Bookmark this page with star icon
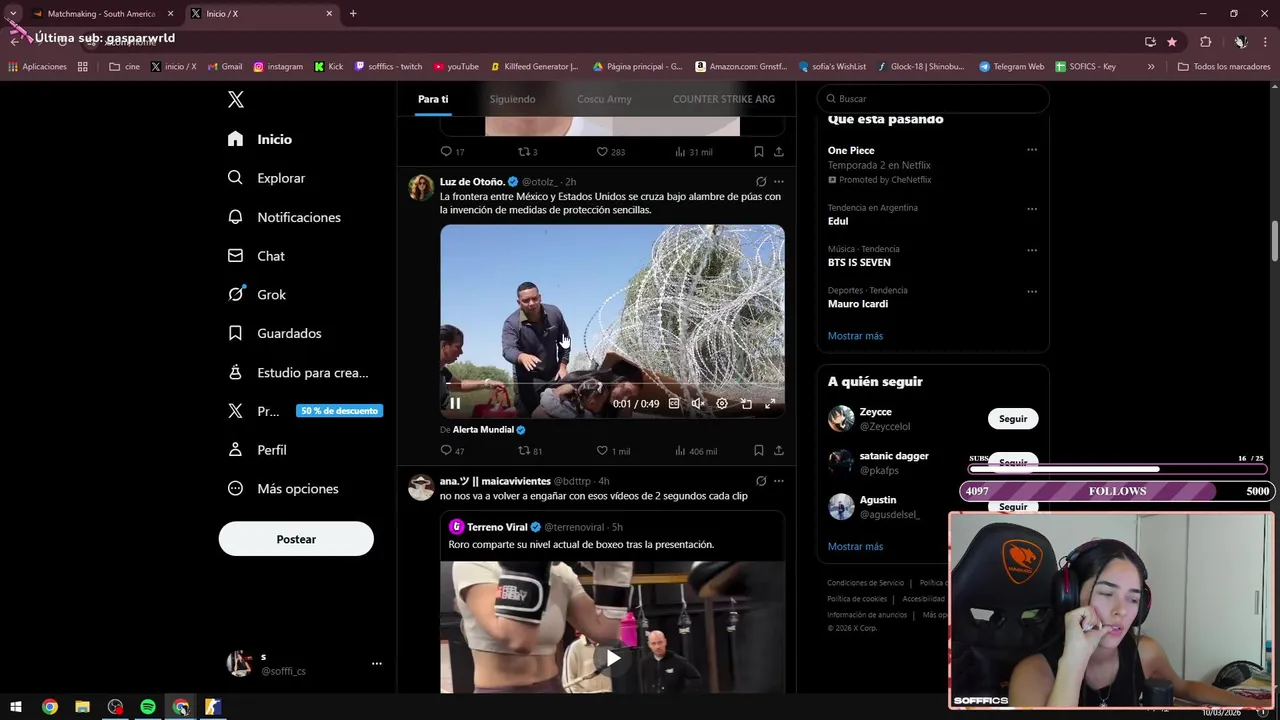 click(x=1172, y=42)
